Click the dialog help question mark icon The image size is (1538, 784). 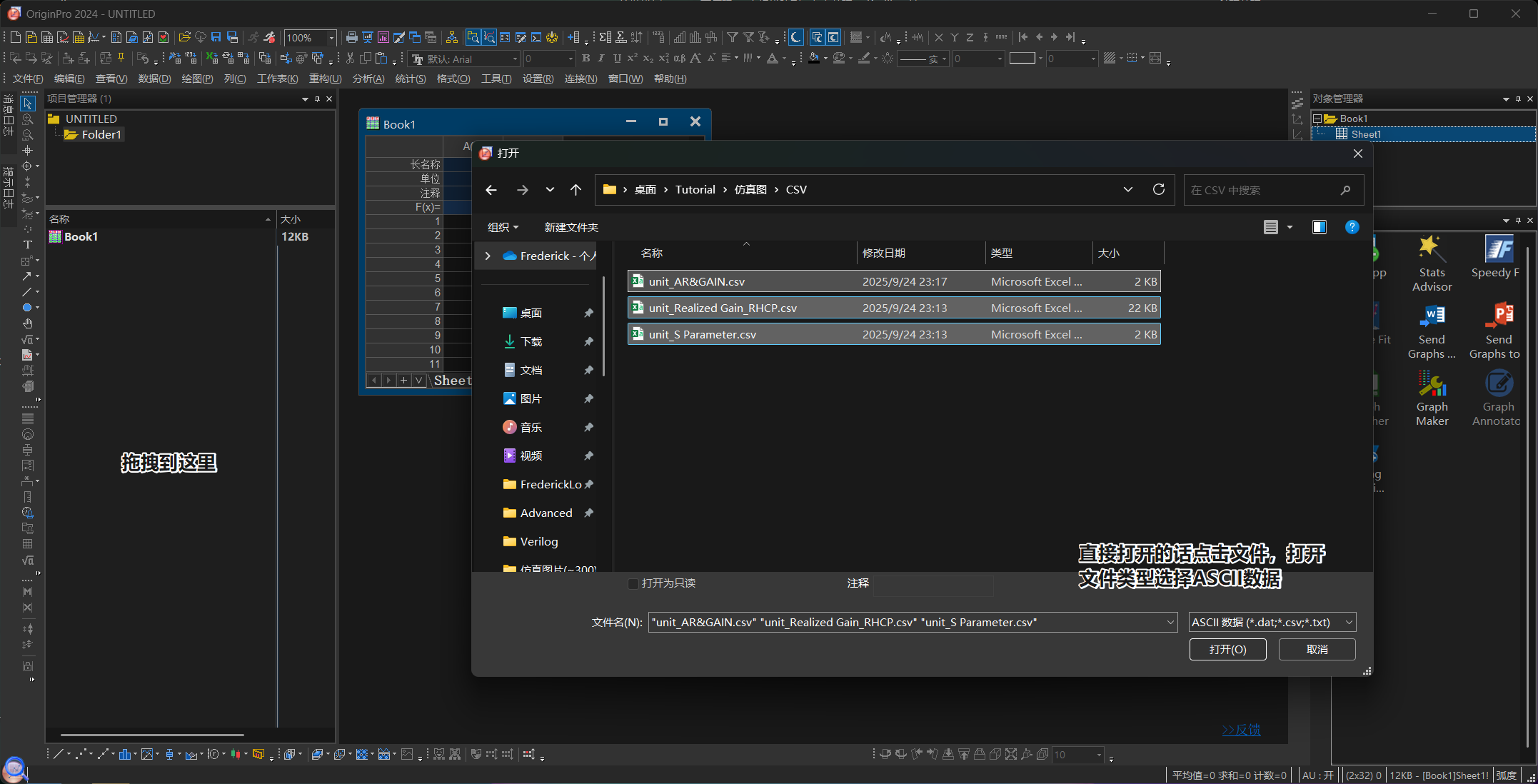pos(1352,227)
